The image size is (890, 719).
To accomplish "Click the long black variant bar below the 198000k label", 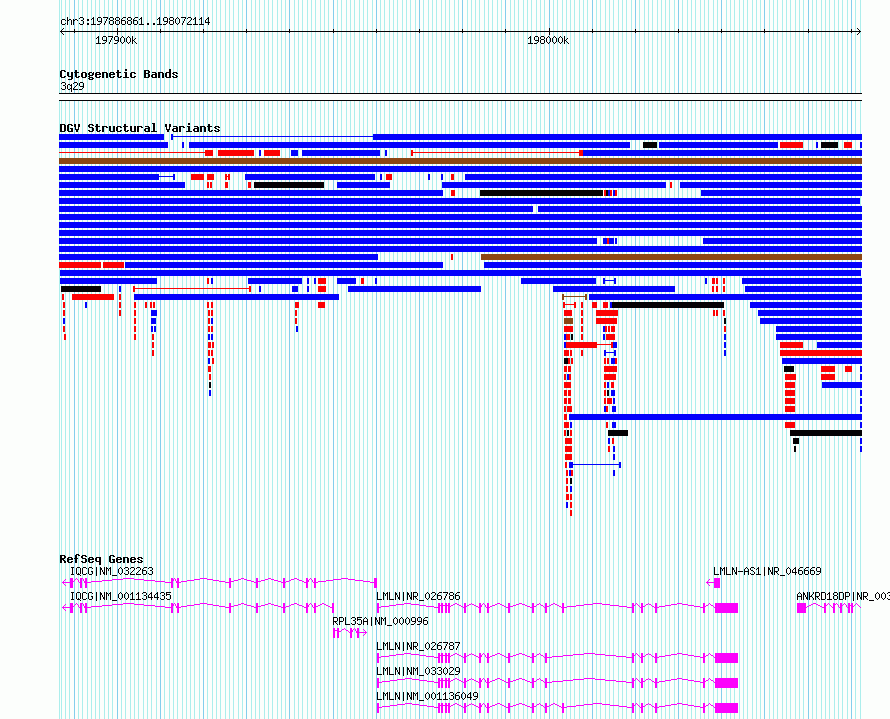I will pos(541,193).
